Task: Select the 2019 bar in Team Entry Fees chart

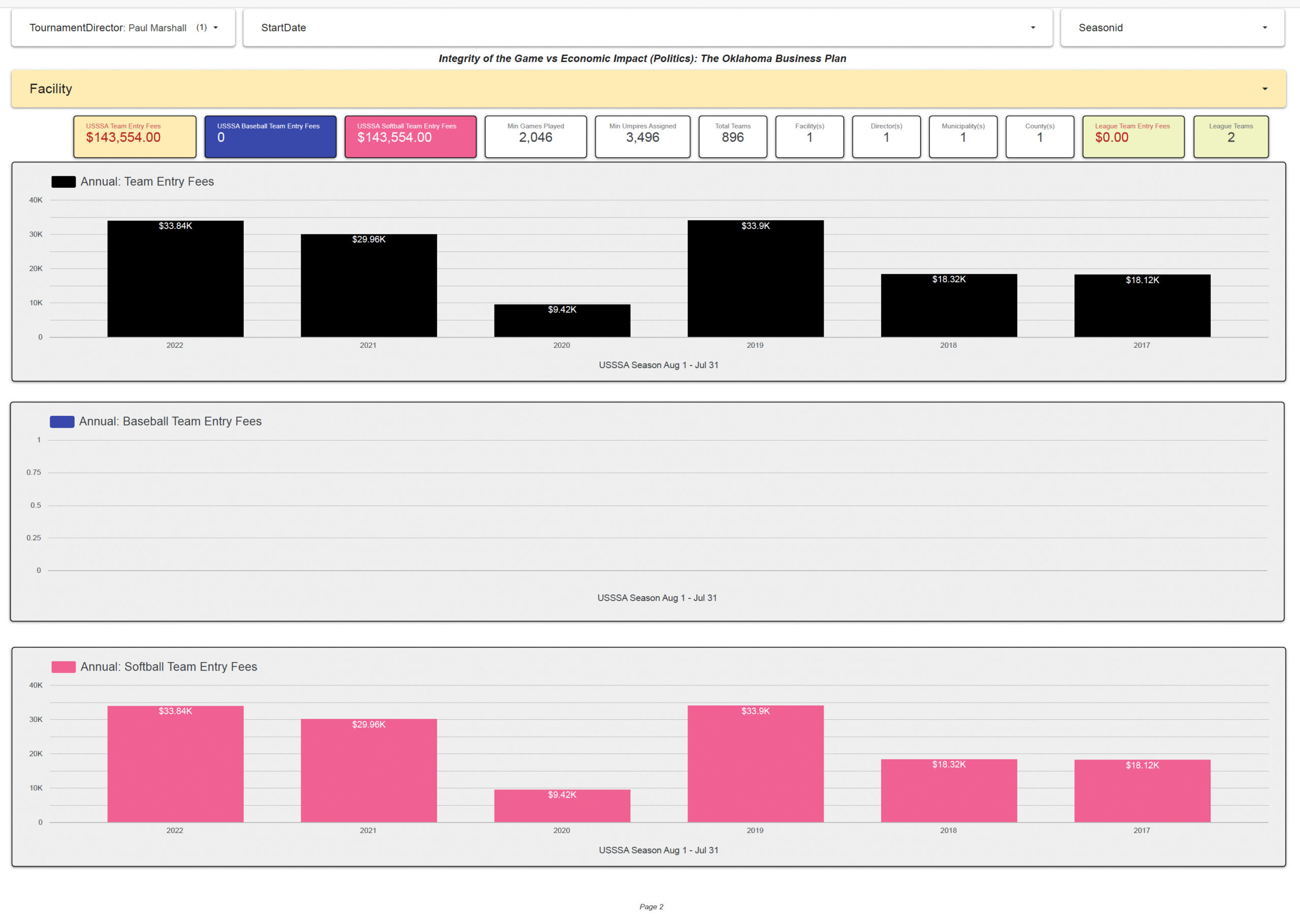Action: pyautogui.click(x=756, y=279)
